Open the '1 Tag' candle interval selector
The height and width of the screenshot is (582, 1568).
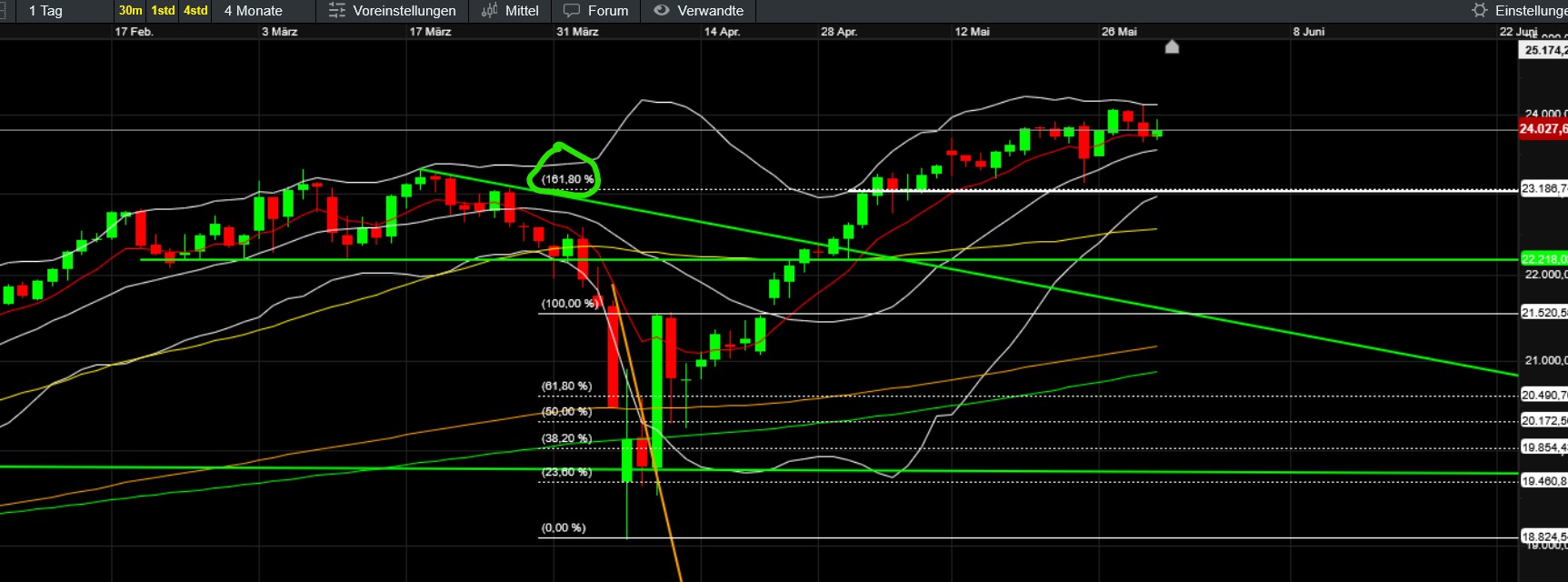pos(46,11)
